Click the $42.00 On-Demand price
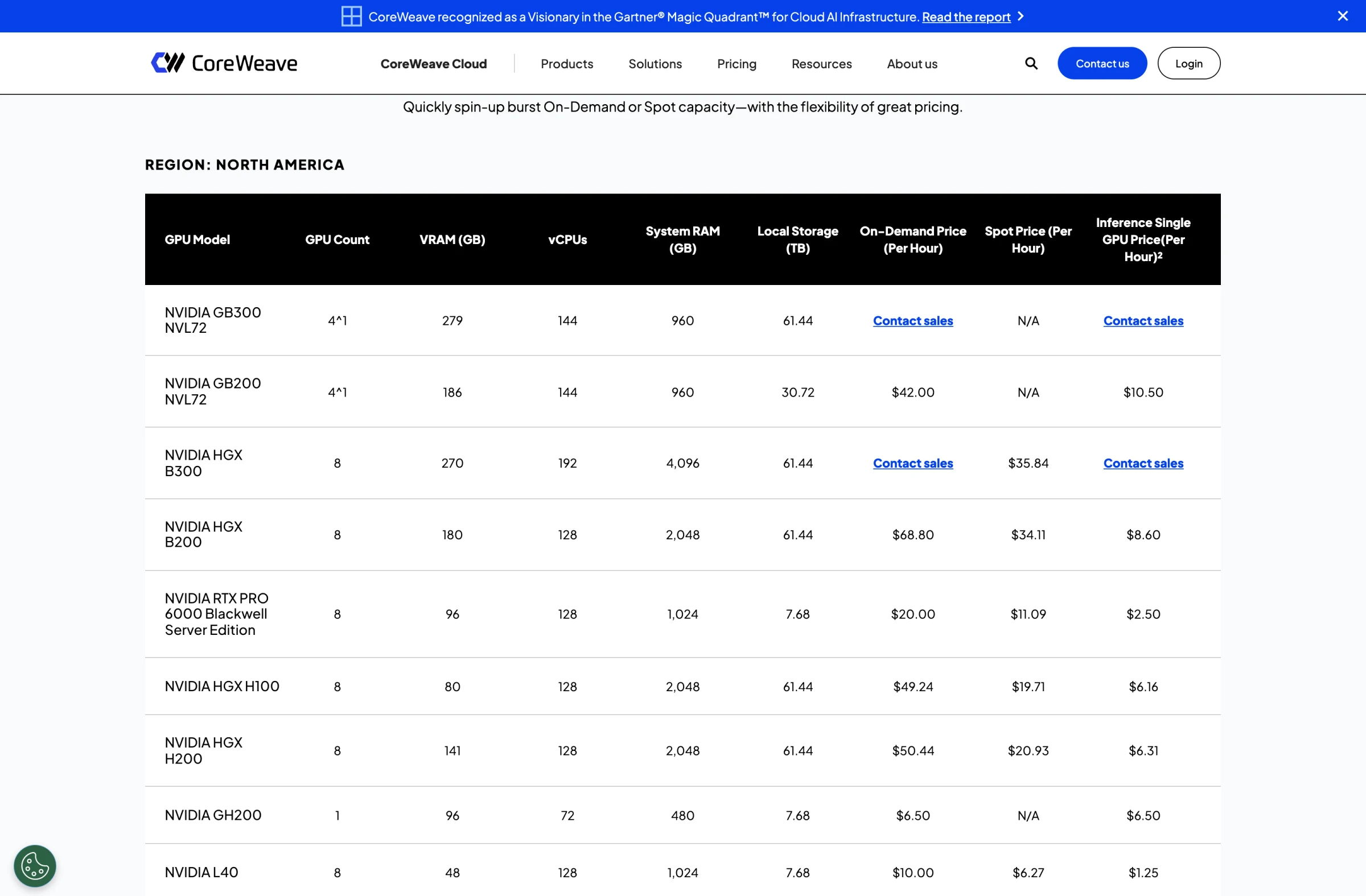1366x896 pixels. (x=912, y=393)
